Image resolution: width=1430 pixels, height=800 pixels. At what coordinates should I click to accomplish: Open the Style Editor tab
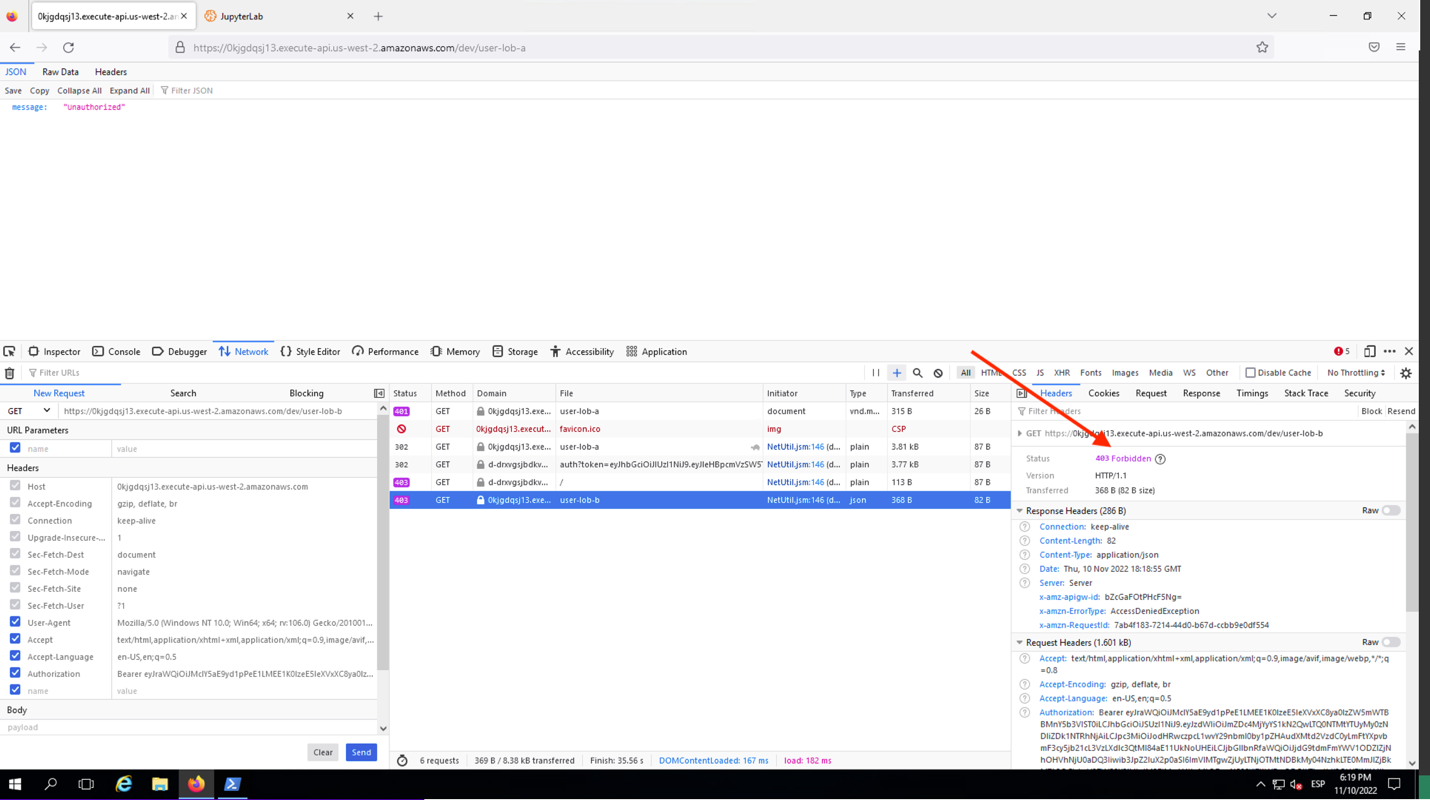click(310, 352)
